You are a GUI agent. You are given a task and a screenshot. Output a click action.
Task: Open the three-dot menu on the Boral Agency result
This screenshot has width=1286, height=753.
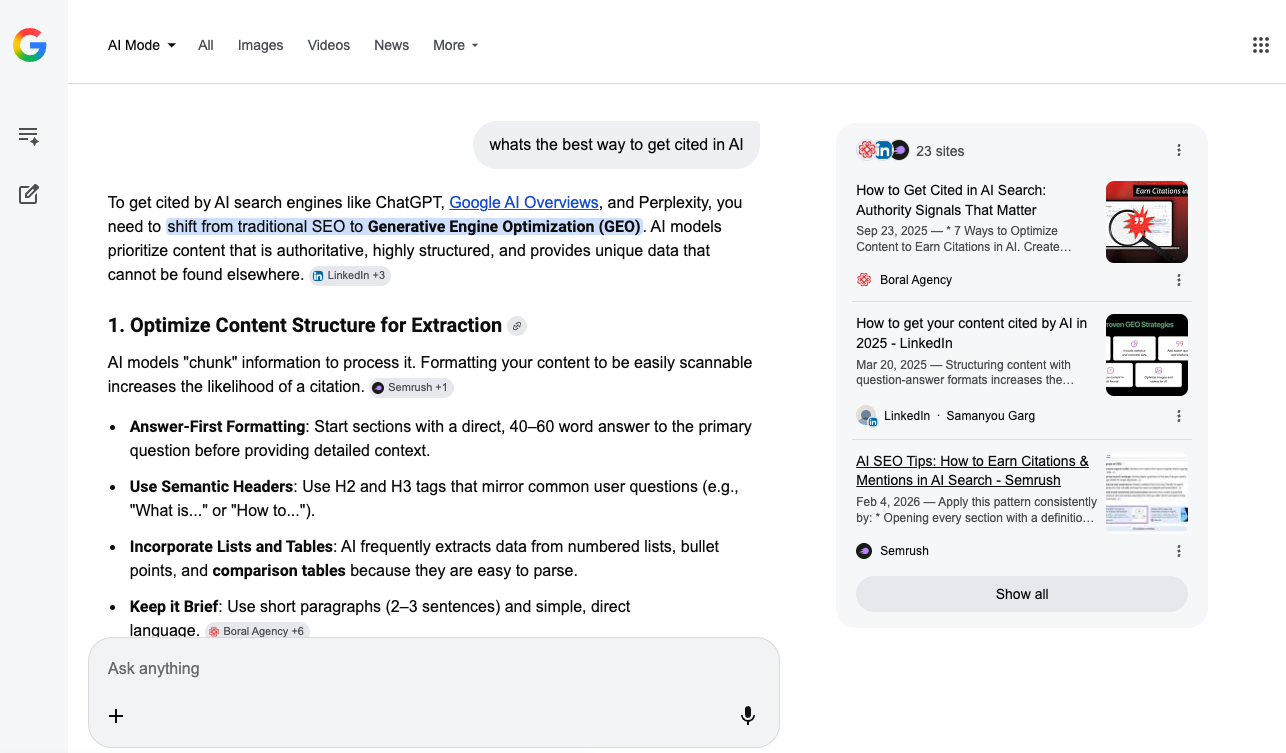pos(1179,280)
